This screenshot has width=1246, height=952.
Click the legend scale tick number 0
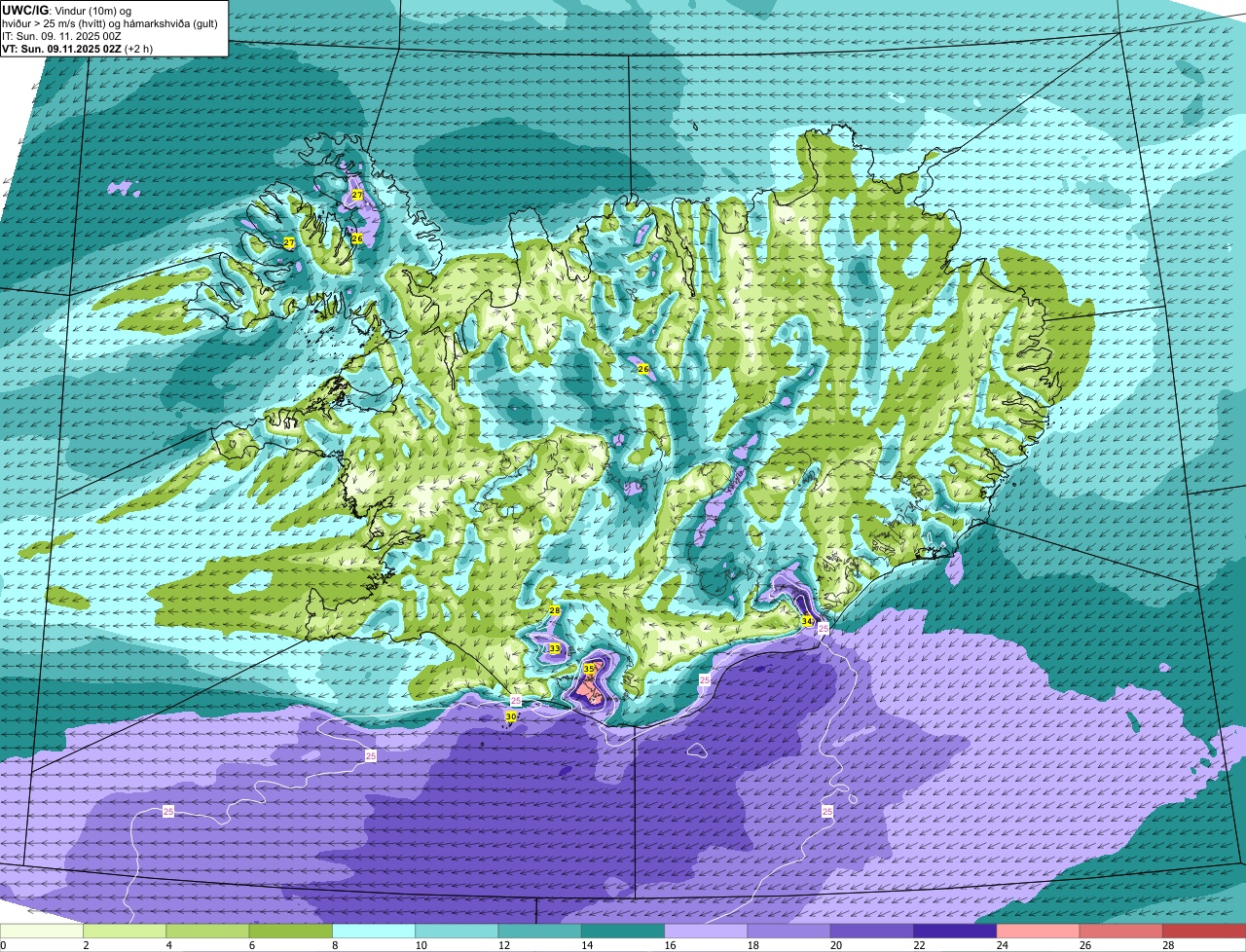tap(4, 945)
